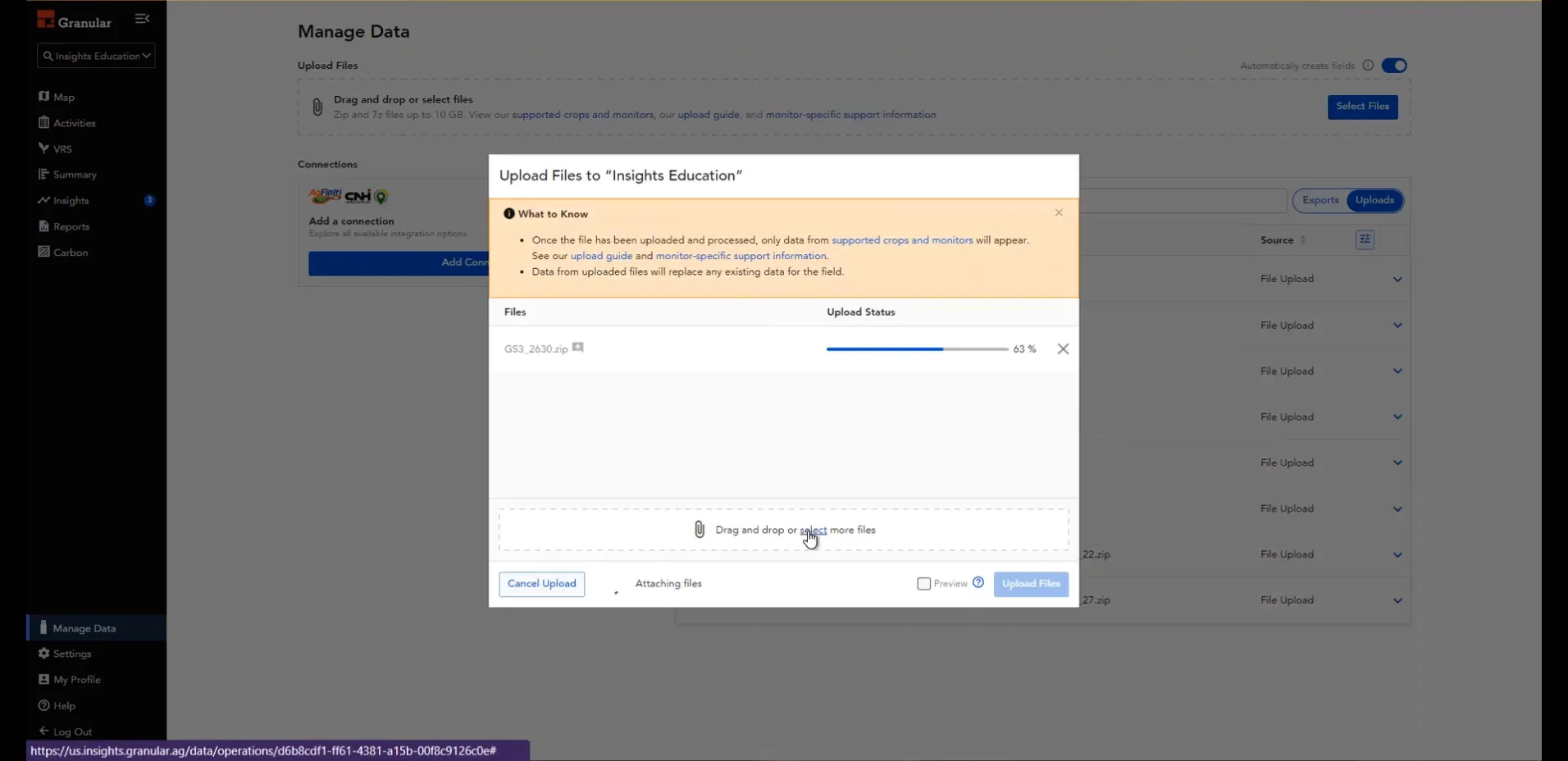The height and width of the screenshot is (761, 1568).
Task: Click the Cancel Upload button
Action: click(x=542, y=584)
